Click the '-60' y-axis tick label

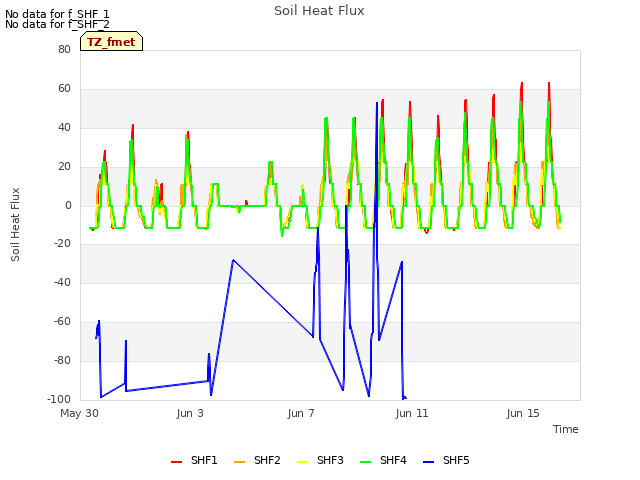pyautogui.click(x=63, y=322)
